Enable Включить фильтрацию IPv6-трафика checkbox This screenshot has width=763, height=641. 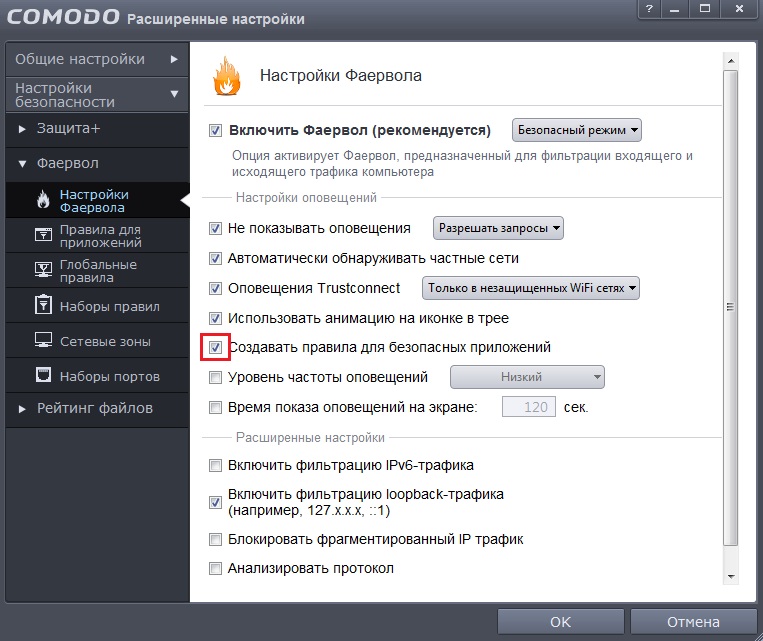[x=215, y=465]
